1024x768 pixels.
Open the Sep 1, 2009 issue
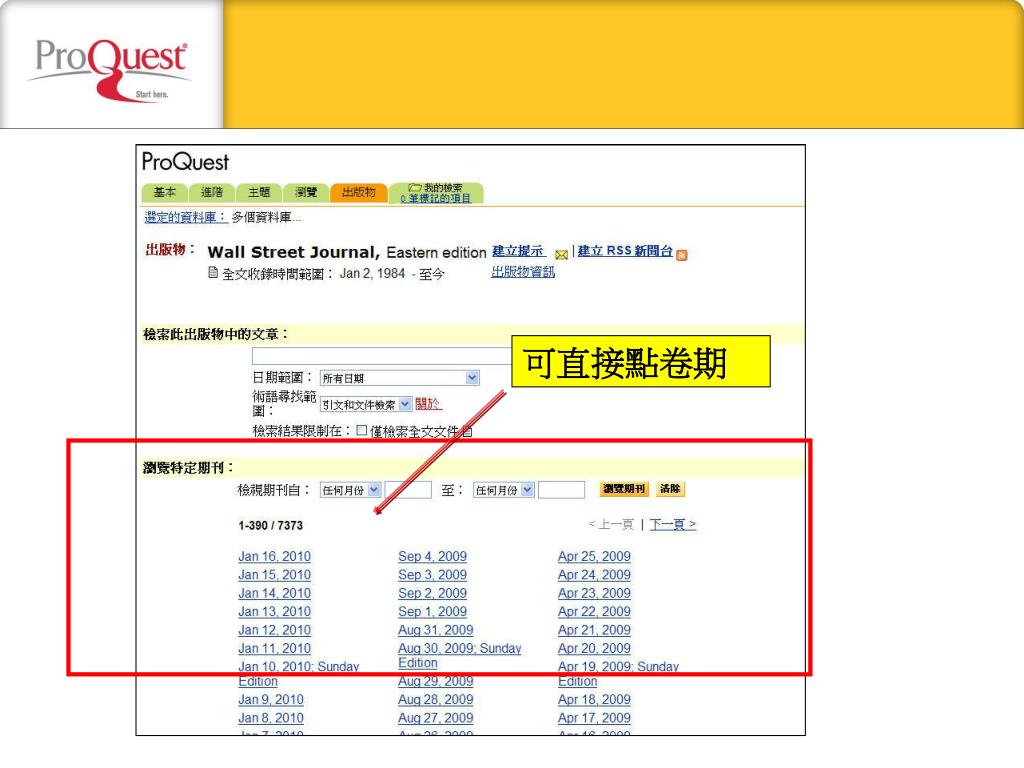[432, 611]
